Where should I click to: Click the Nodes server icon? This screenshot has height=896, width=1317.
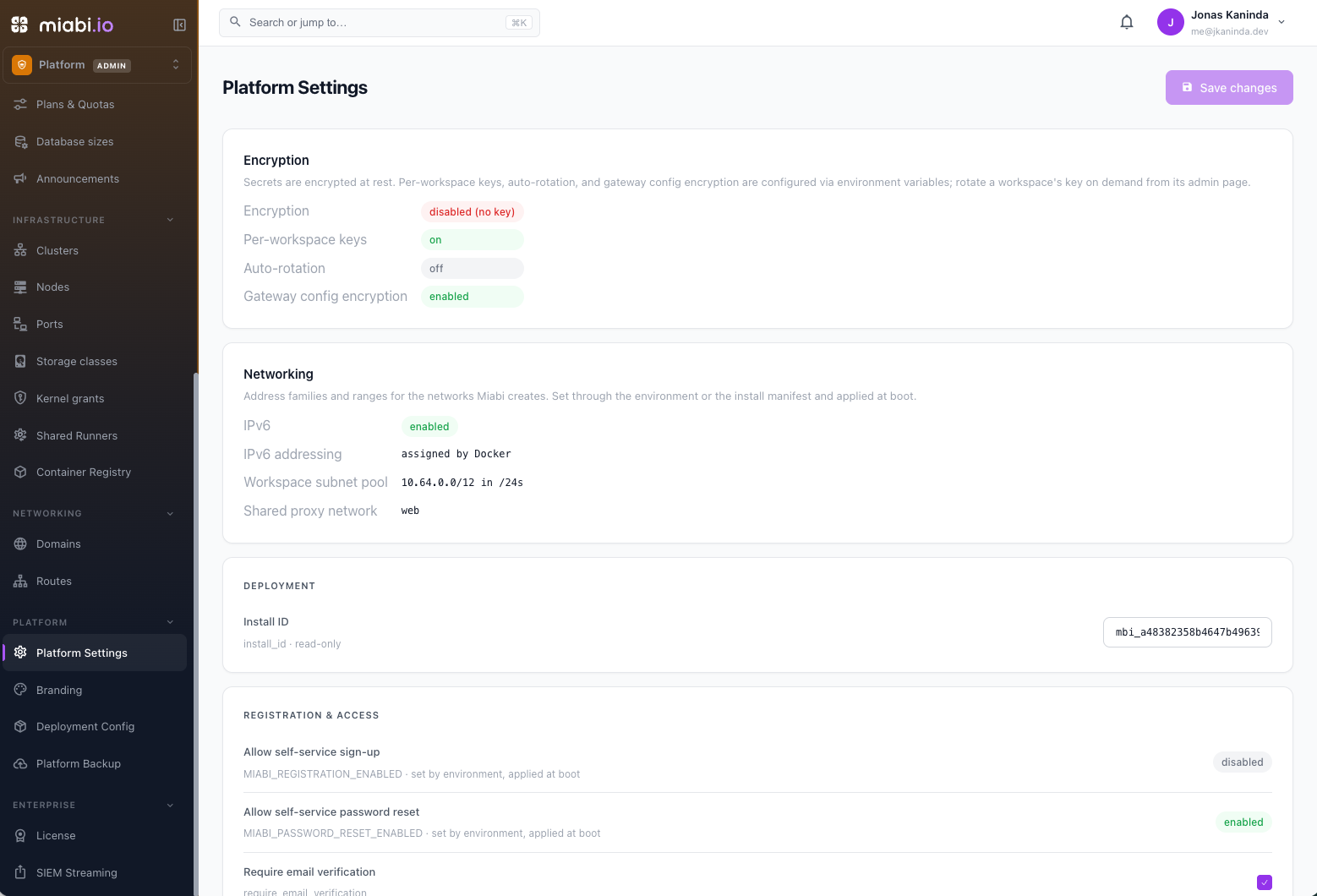(x=20, y=287)
